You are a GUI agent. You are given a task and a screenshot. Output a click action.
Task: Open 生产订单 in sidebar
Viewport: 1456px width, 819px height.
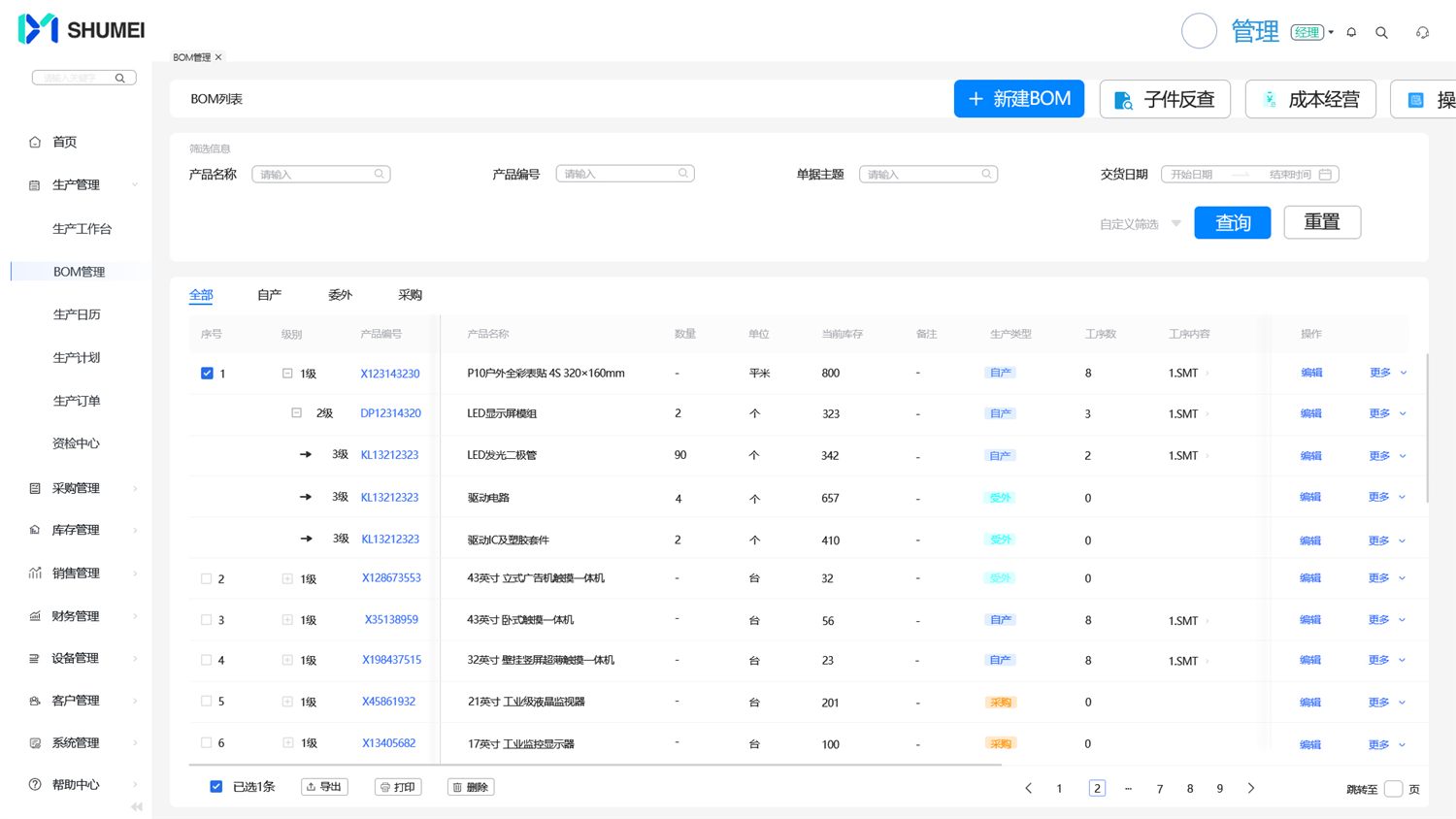pyautogui.click(x=77, y=401)
